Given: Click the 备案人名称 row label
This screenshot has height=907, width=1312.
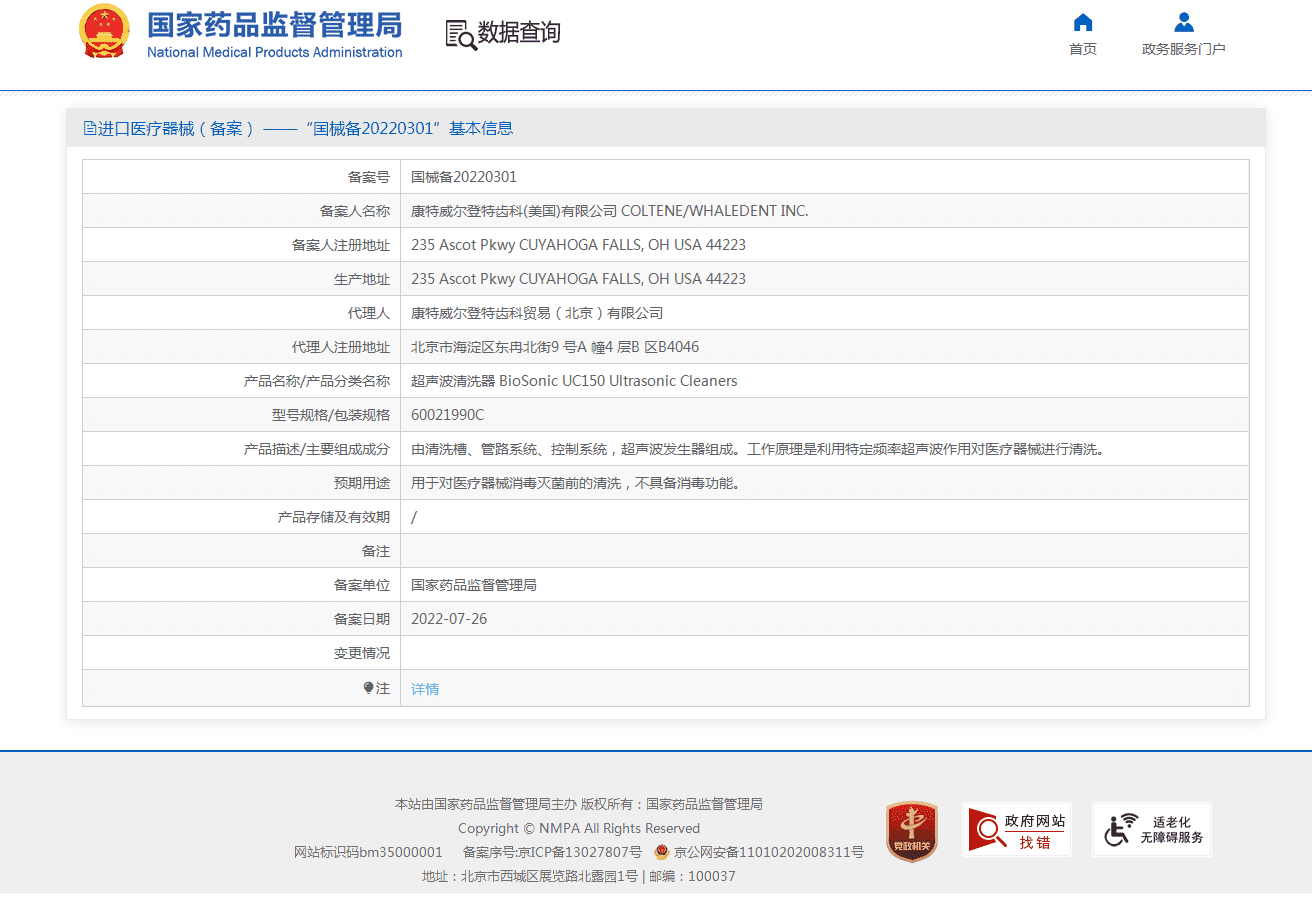Looking at the screenshot, I should (355, 211).
